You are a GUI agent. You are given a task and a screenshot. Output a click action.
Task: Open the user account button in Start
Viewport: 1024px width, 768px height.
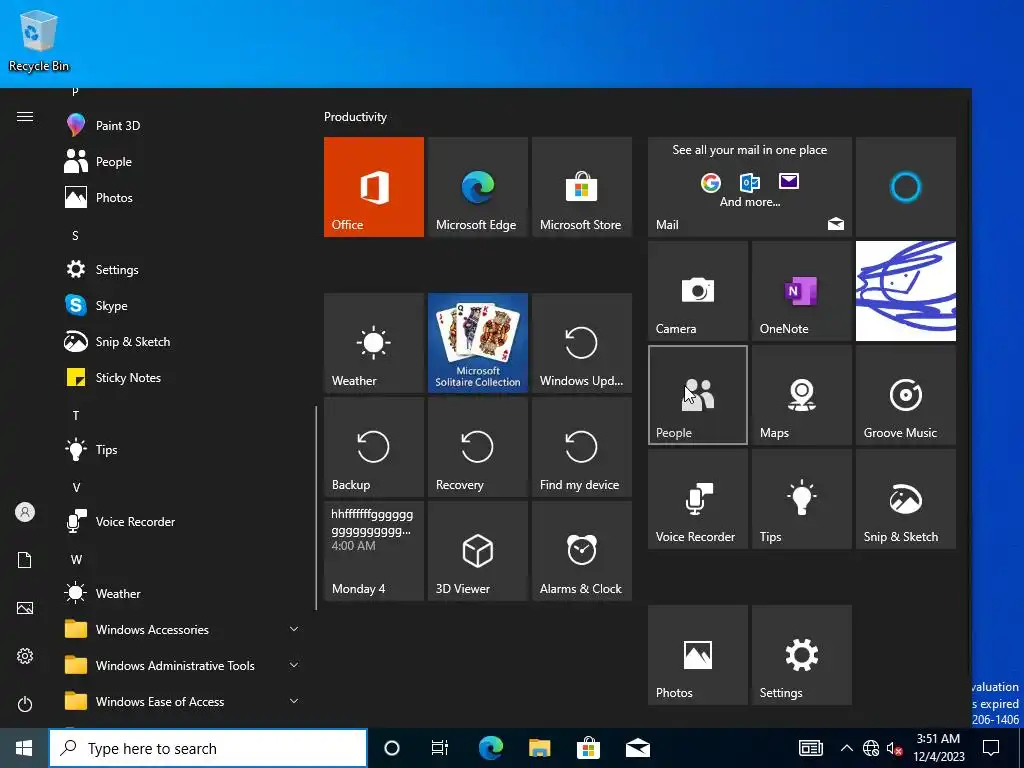tap(25, 512)
